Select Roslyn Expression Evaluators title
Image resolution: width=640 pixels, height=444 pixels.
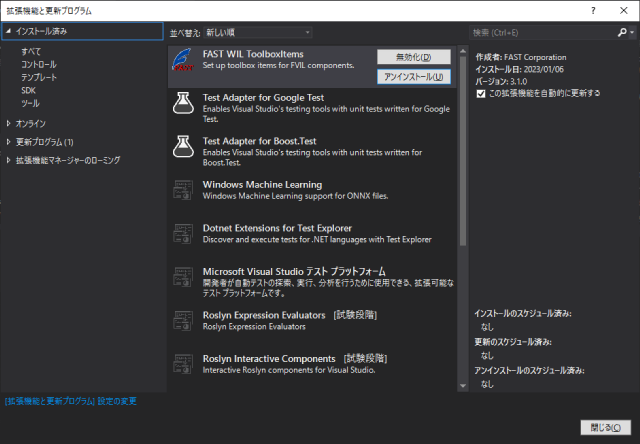264,315
